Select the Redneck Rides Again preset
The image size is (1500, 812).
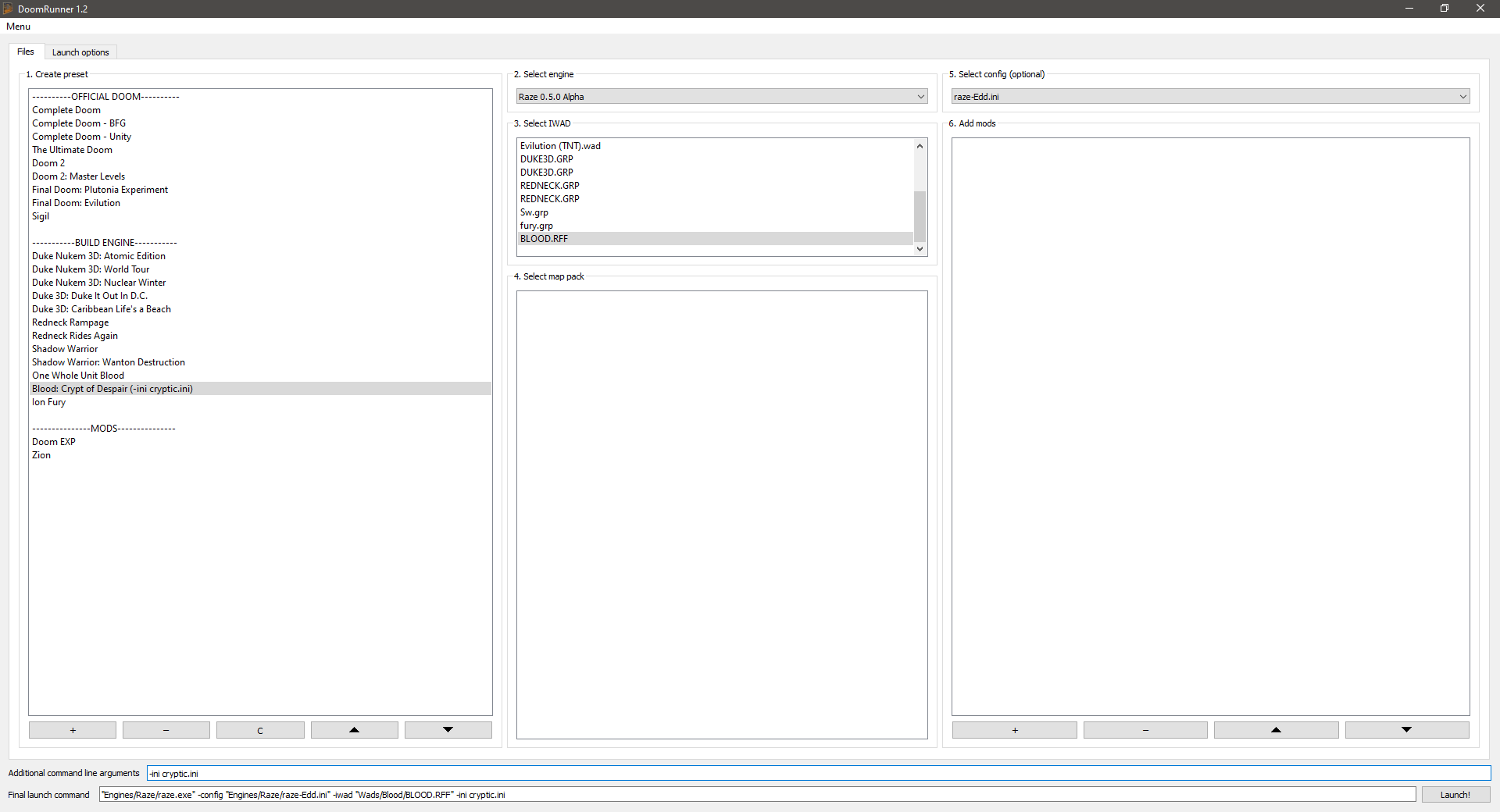click(x=260, y=336)
